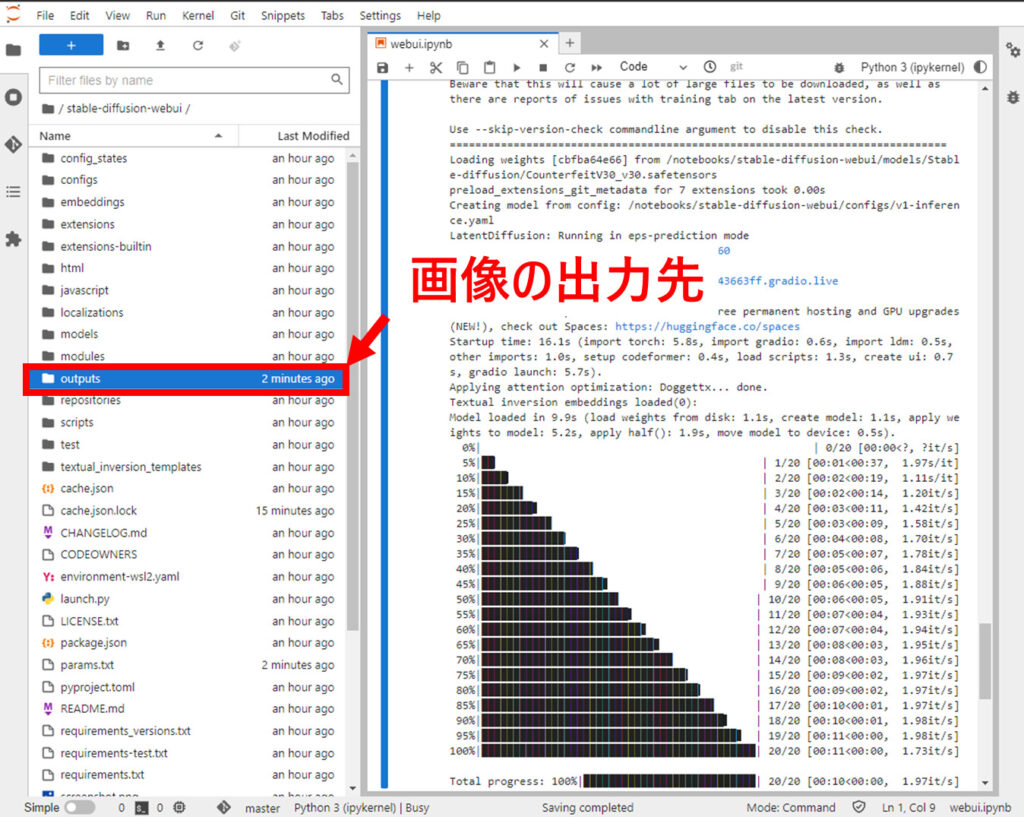The image size is (1024, 817).
Task: Click the blue new launcher button
Action: [x=71, y=46]
